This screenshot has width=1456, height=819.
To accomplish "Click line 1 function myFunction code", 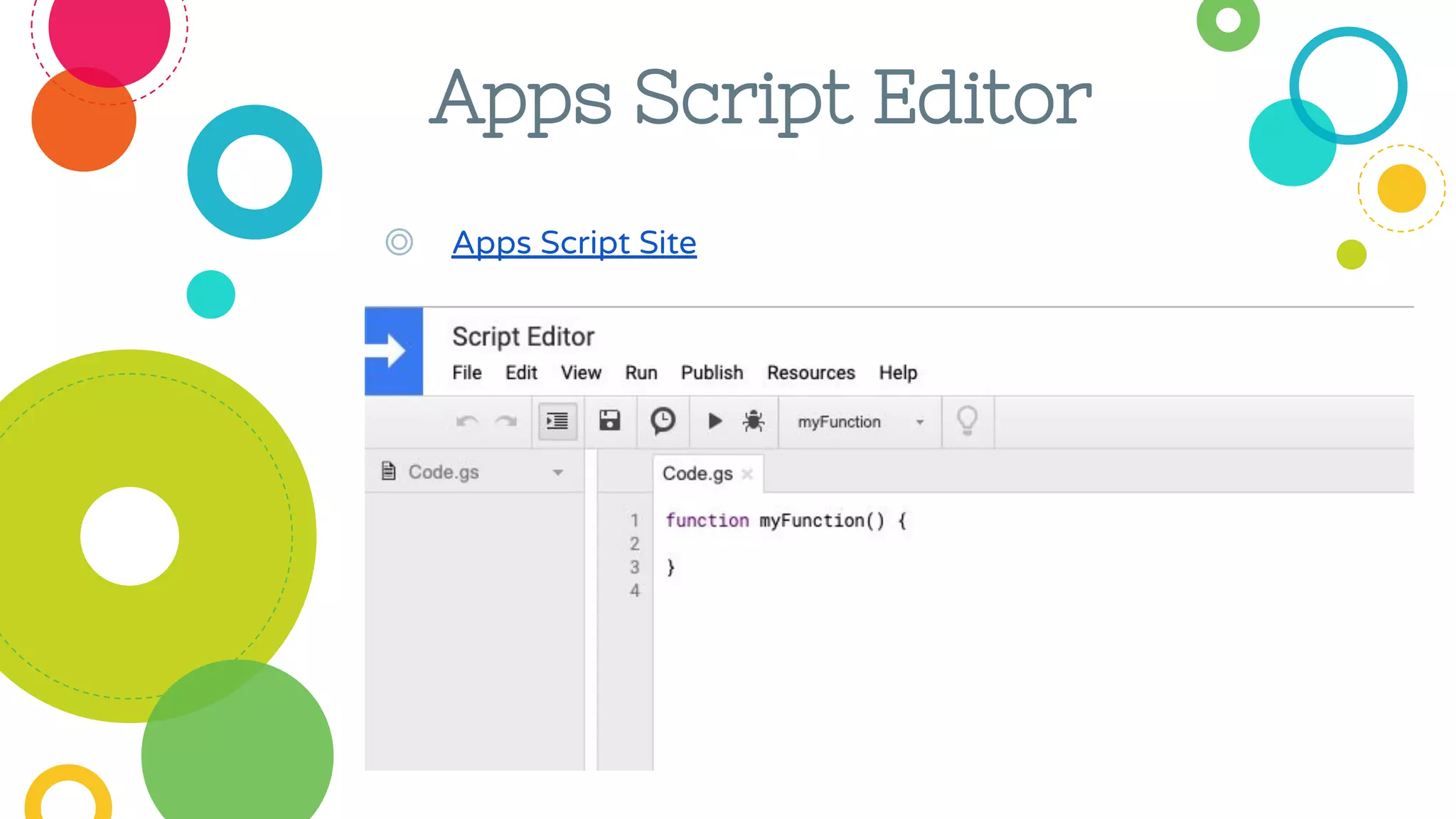I will (786, 520).
